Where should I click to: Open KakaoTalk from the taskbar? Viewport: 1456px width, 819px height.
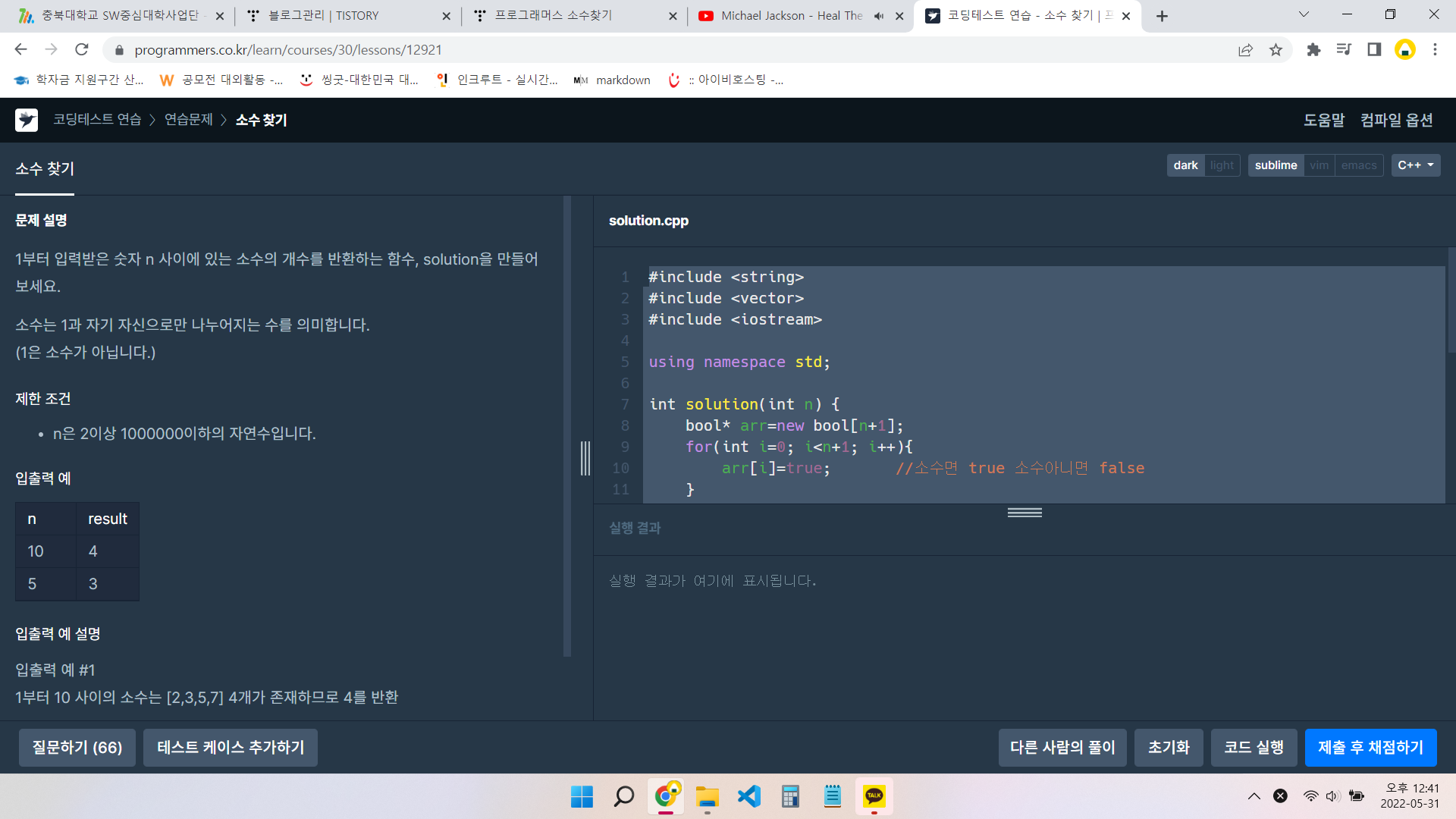[x=874, y=796]
